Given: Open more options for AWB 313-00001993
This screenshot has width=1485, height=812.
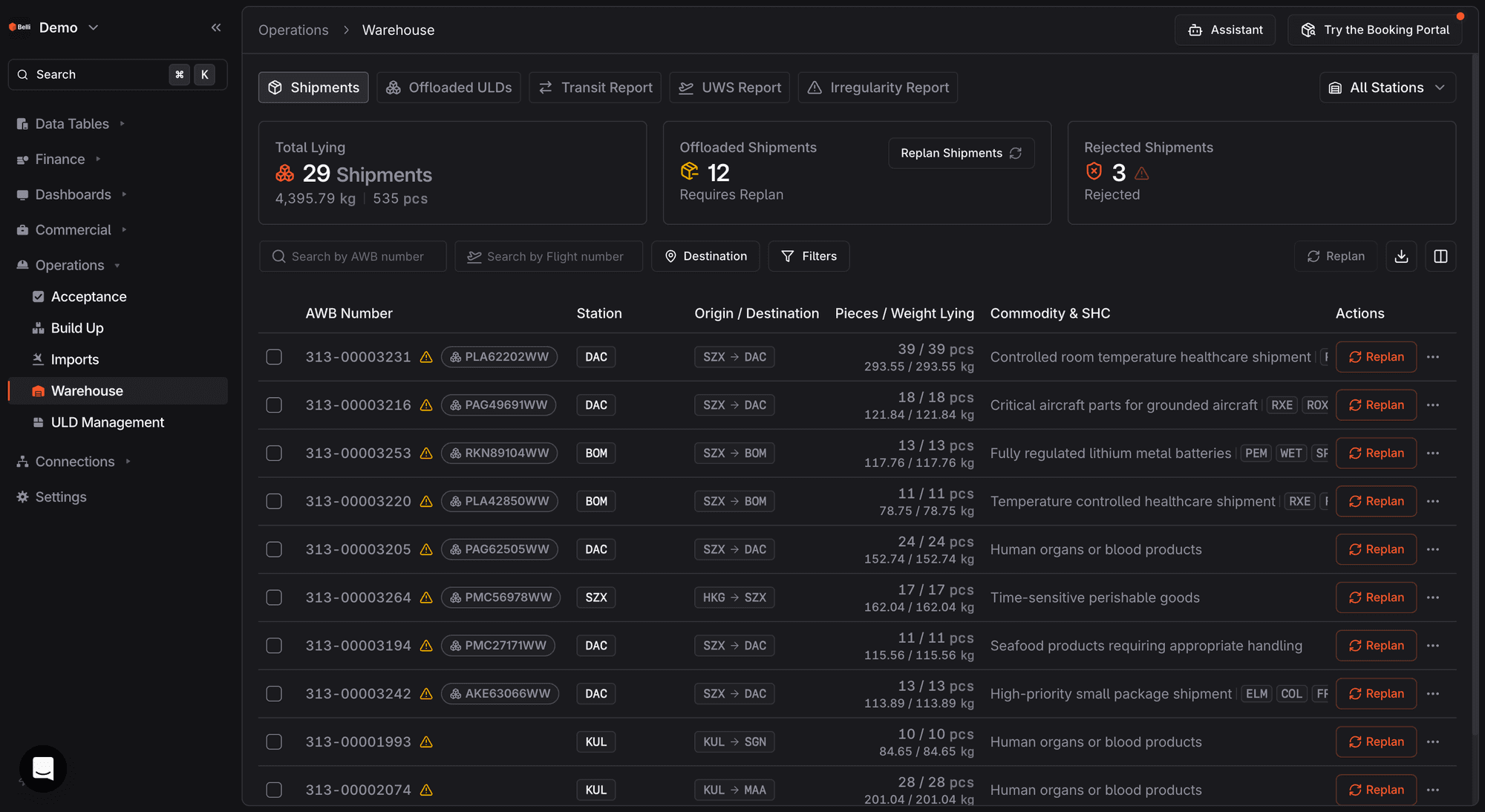Looking at the screenshot, I should click(x=1433, y=742).
